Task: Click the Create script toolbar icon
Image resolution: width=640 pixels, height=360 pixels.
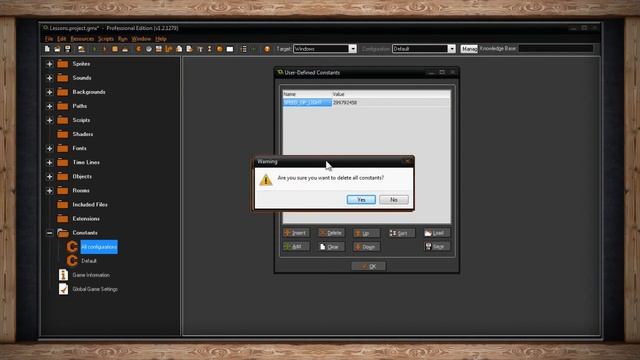Action: point(179,49)
